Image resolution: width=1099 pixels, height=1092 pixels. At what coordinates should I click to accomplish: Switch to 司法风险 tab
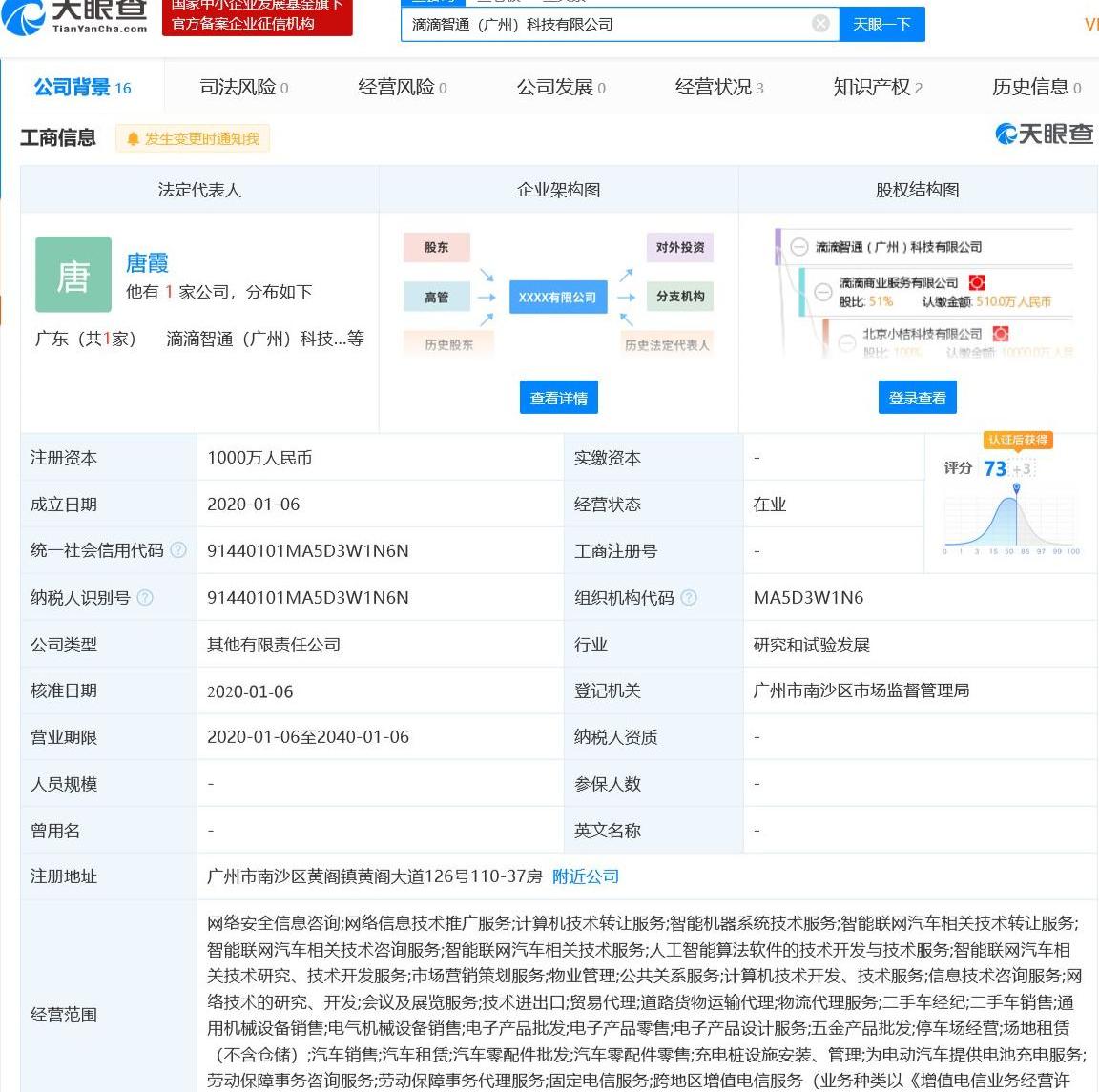coord(244,87)
